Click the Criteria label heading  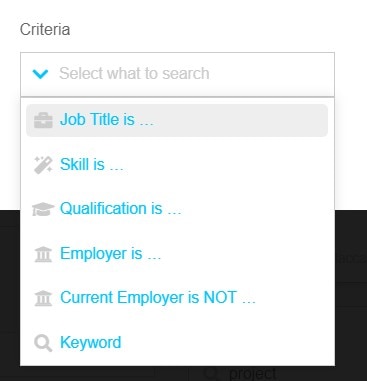click(x=45, y=29)
